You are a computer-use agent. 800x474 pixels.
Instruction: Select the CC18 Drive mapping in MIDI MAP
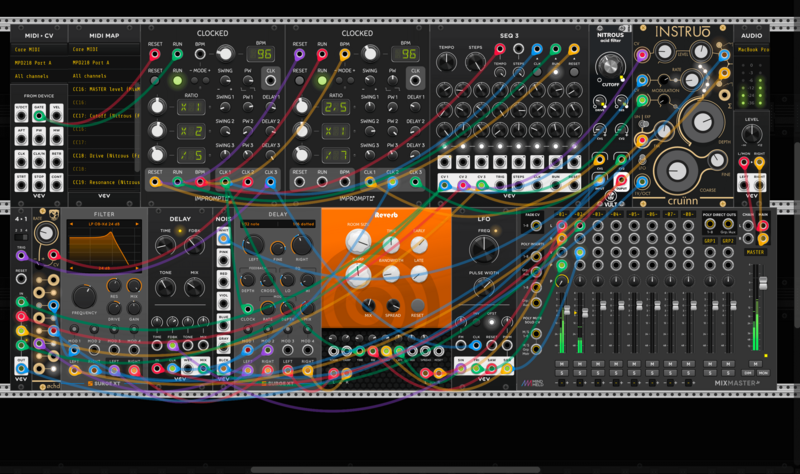104,155
